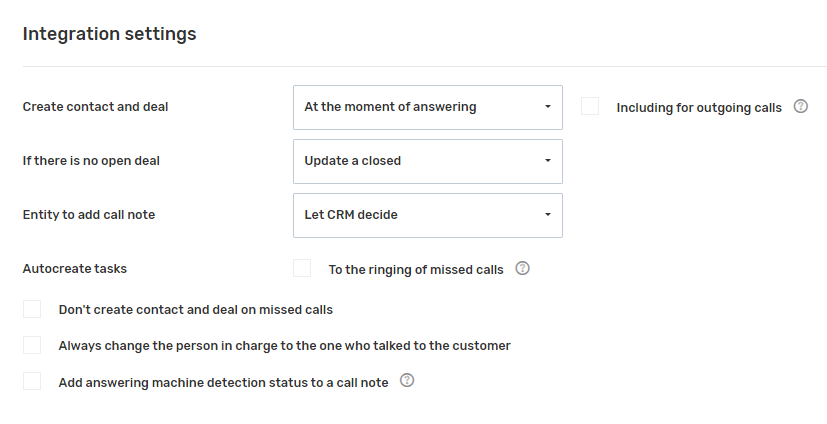
Task: Click the 'Entity to add call note' label
Action: tap(89, 215)
